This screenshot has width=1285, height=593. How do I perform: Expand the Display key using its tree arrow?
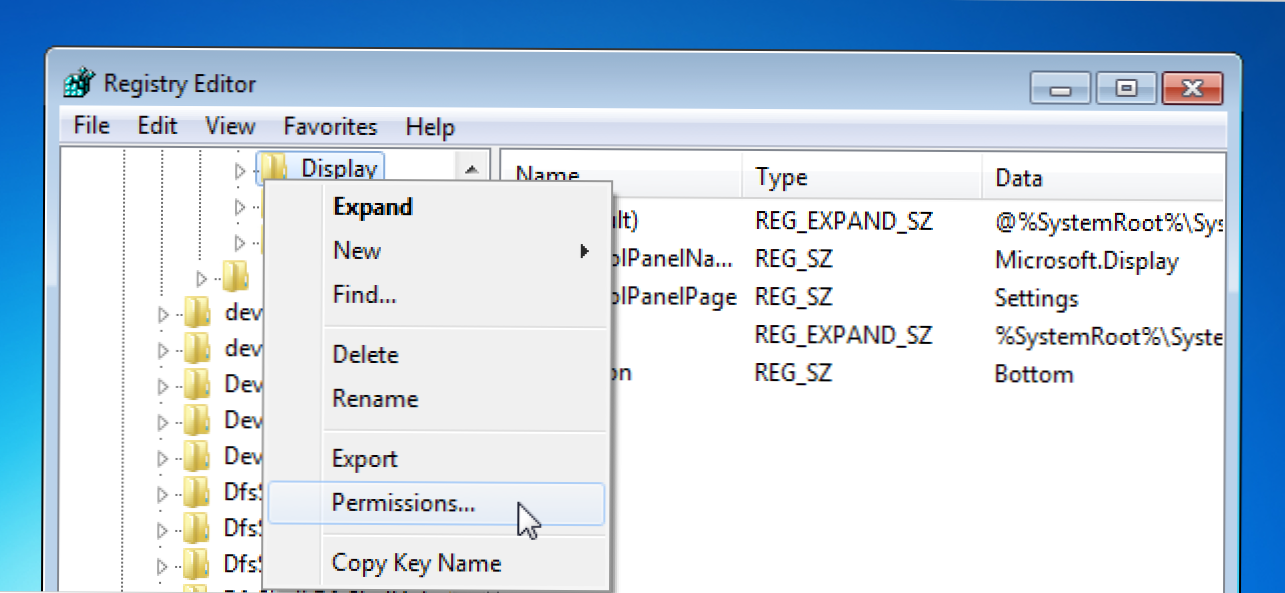(240, 171)
